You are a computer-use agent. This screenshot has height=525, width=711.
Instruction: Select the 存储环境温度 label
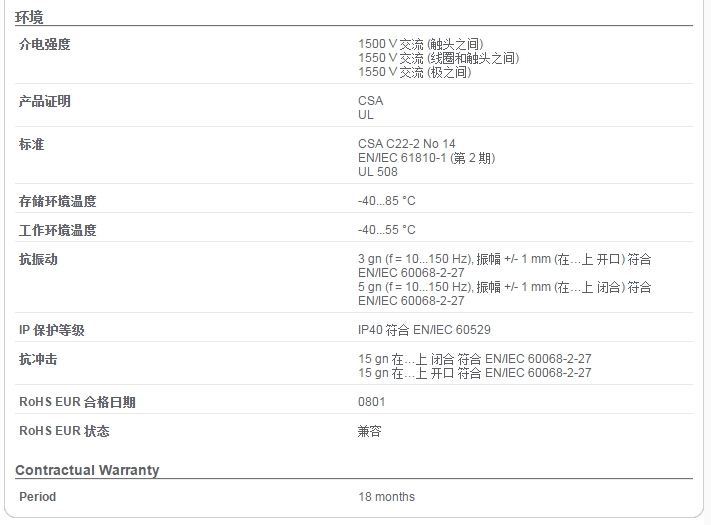point(58,201)
